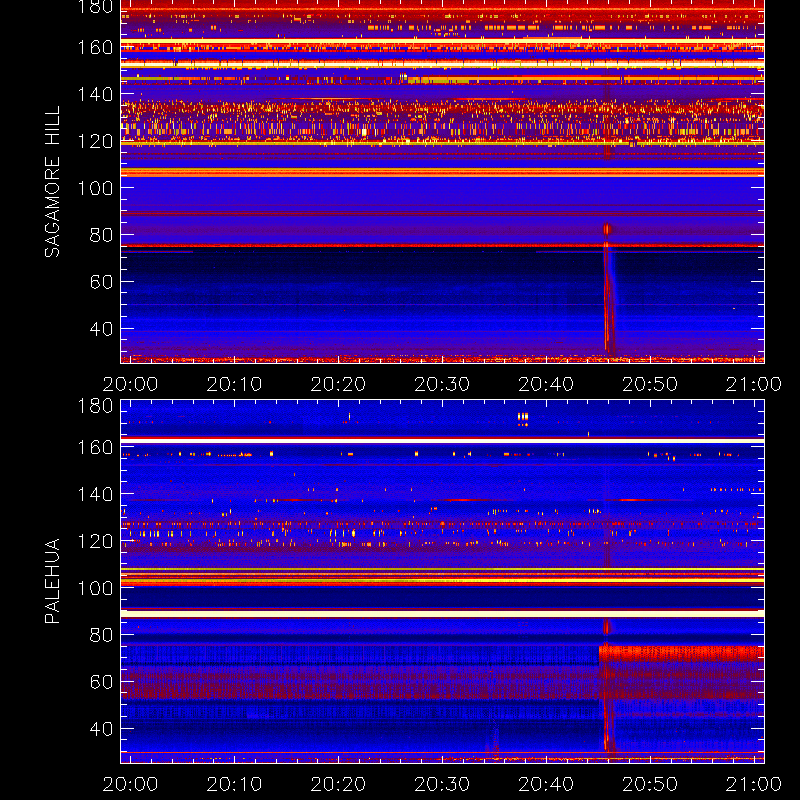Viewport: 800px width, 800px height.
Task: Click 20:10 time label under Sagamore Hill plot
Action: tap(234, 384)
